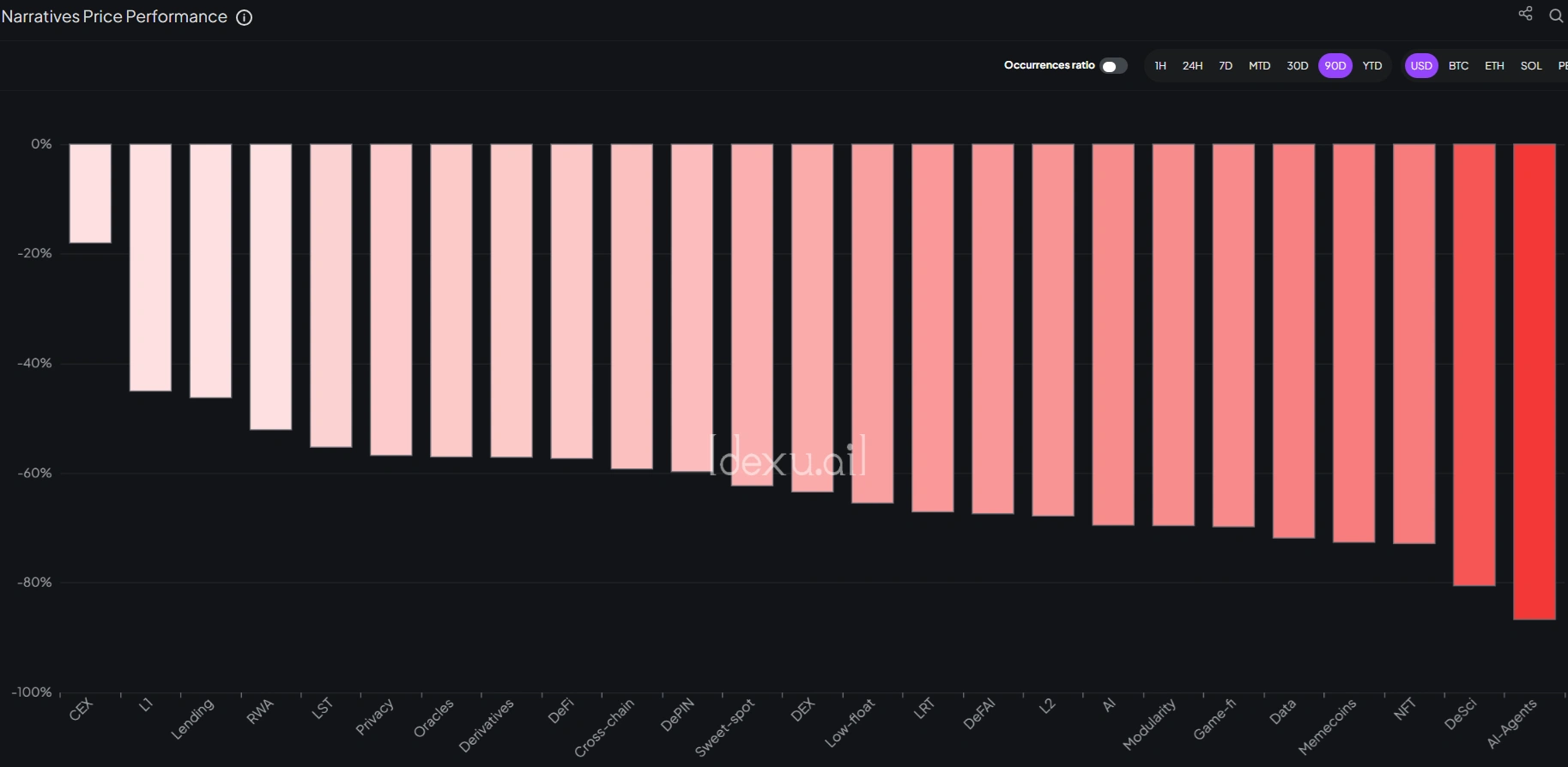
Task: Click the active 90D period button
Action: (x=1335, y=66)
